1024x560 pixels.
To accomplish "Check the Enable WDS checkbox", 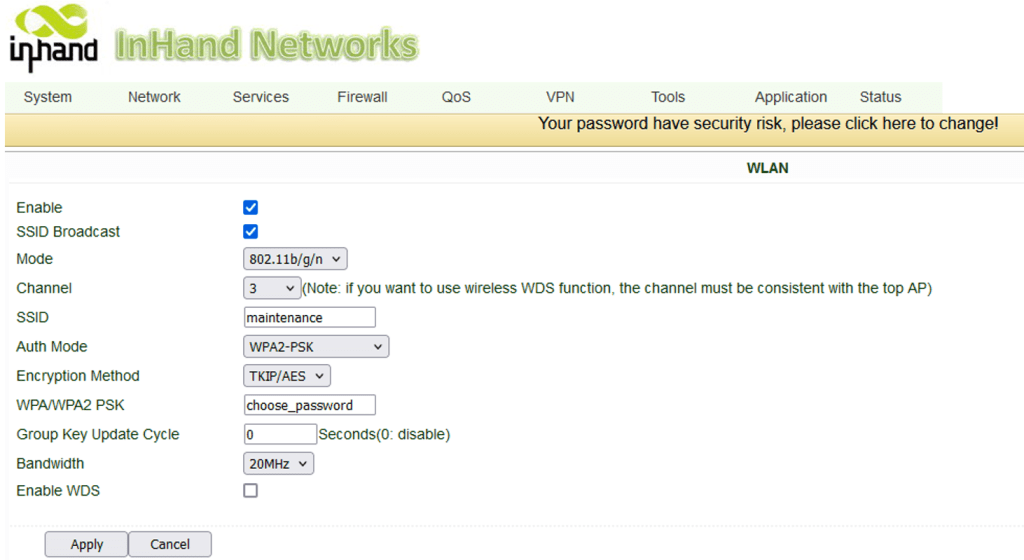I will click(x=251, y=491).
